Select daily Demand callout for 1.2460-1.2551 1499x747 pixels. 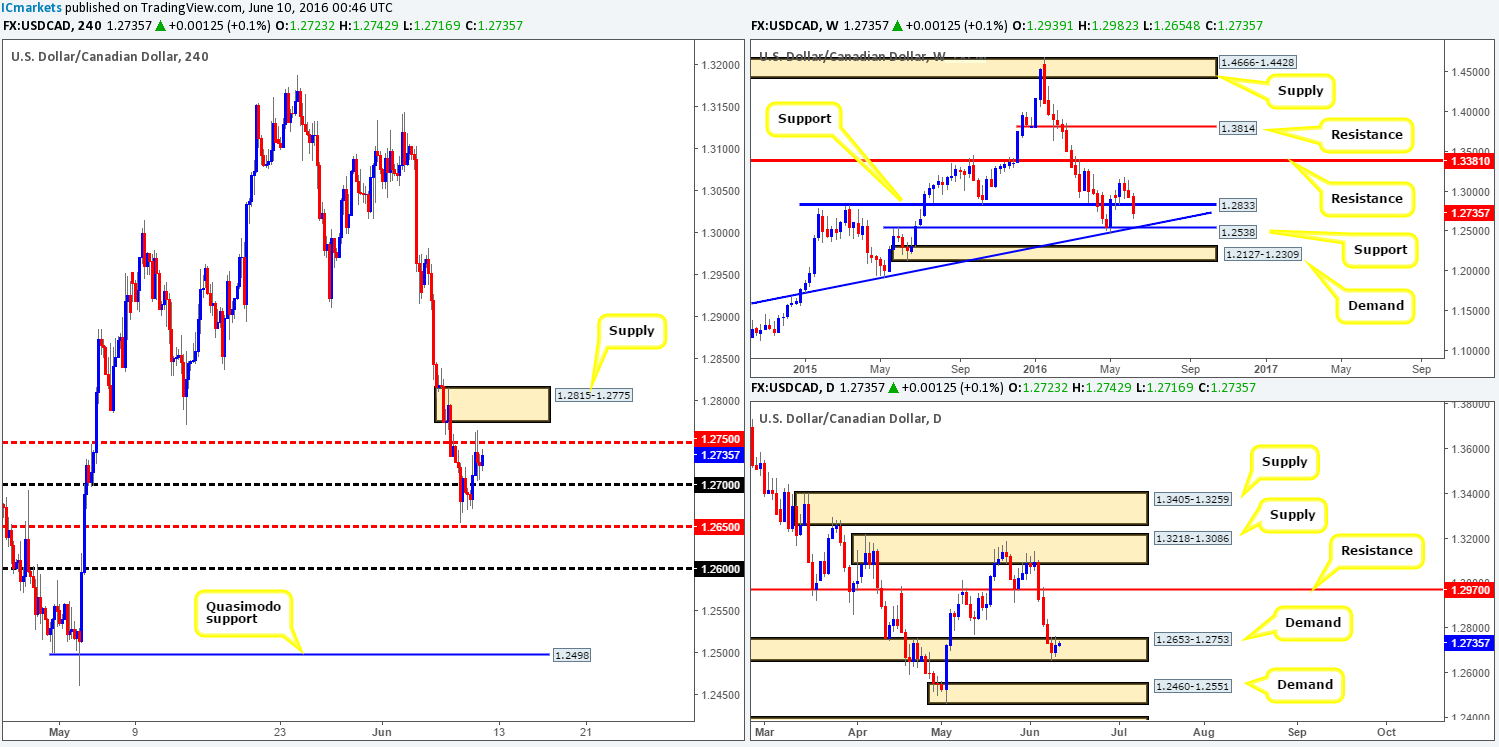(x=1305, y=685)
